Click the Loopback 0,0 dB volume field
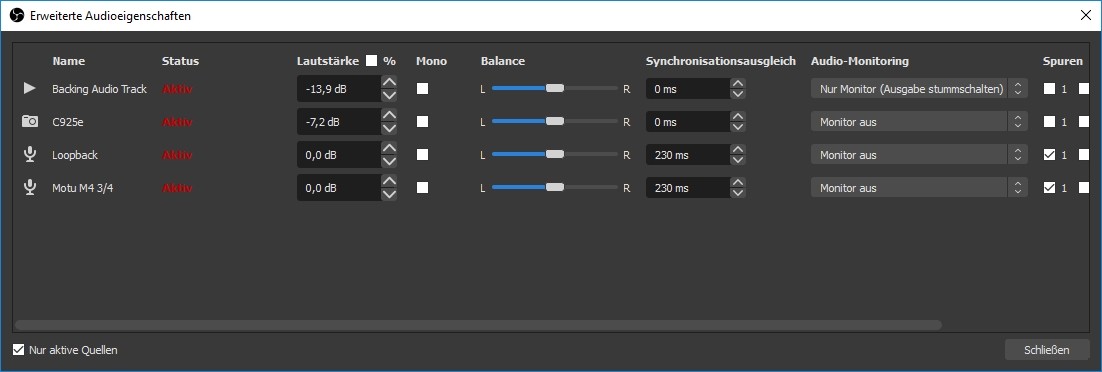 (339, 155)
